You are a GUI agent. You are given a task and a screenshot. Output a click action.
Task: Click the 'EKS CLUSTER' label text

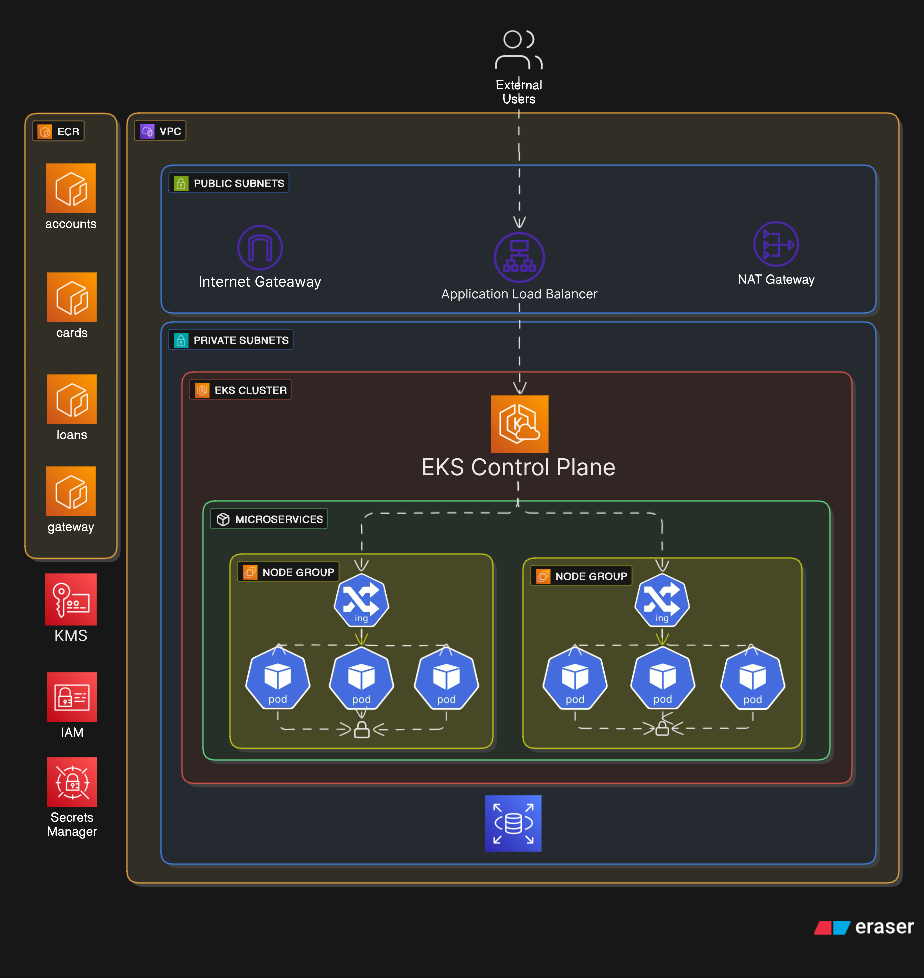coord(251,390)
